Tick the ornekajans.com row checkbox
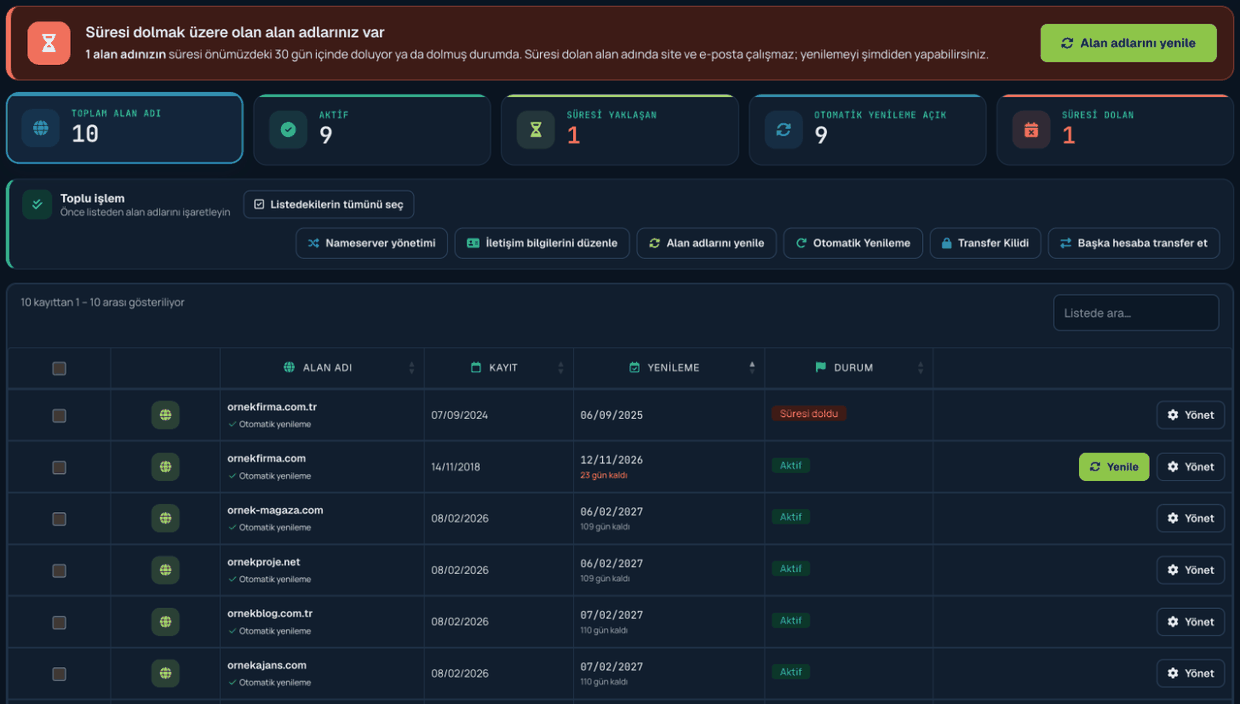This screenshot has height=704, width=1240. (x=59, y=674)
